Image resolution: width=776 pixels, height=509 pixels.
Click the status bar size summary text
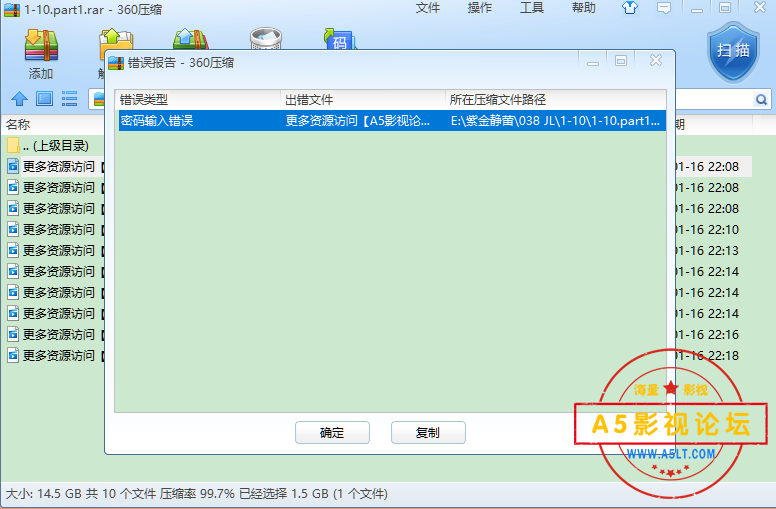[196, 494]
